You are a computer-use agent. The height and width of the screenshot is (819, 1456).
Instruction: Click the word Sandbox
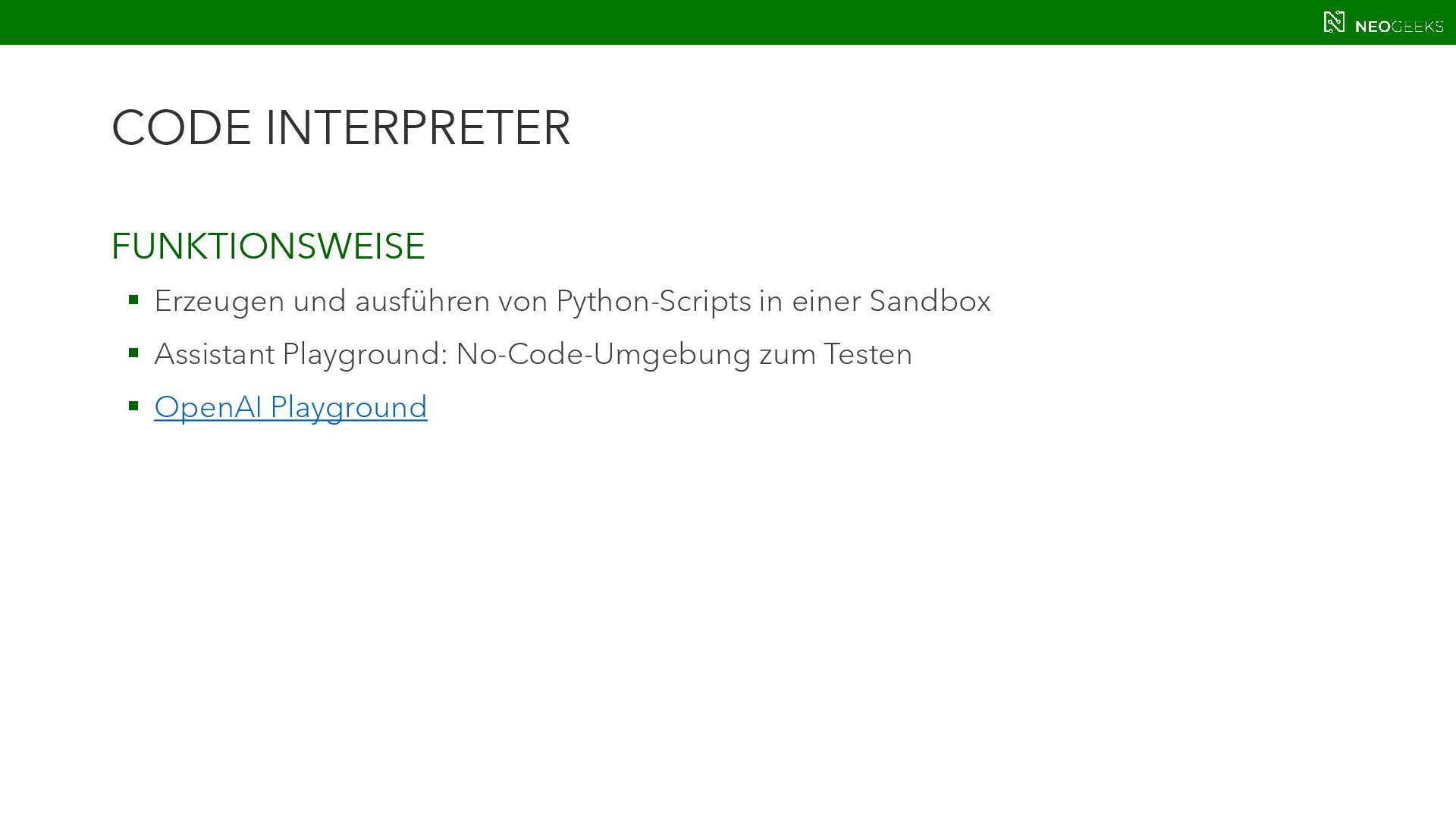(930, 301)
